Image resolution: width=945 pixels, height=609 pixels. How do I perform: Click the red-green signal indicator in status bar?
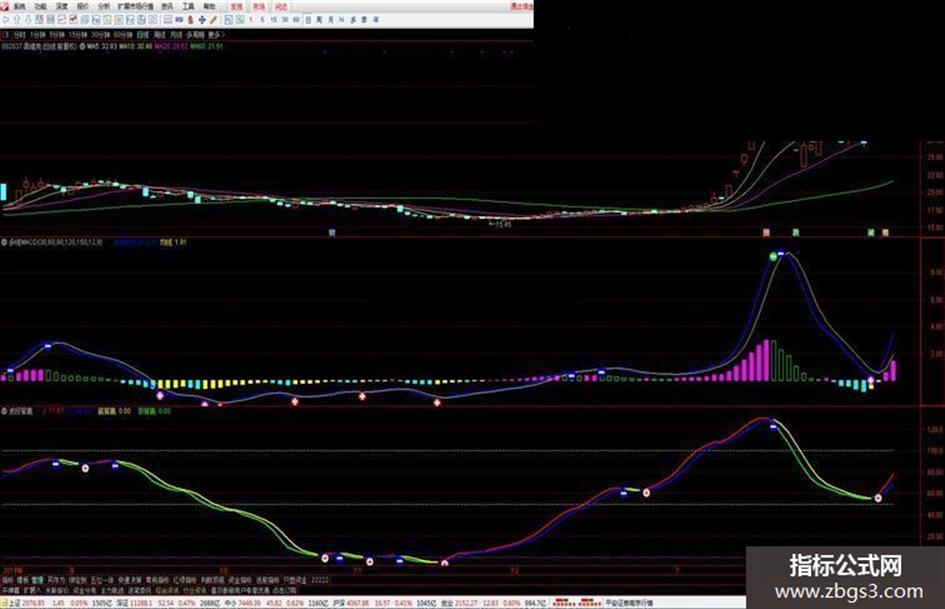point(577,602)
